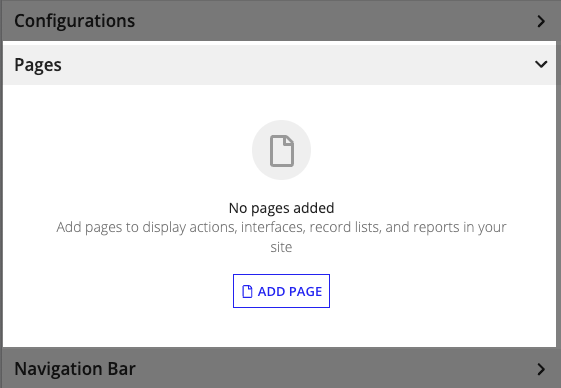Collapse the Pages section chevron
The width and height of the screenshot is (561, 388).
point(541,64)
